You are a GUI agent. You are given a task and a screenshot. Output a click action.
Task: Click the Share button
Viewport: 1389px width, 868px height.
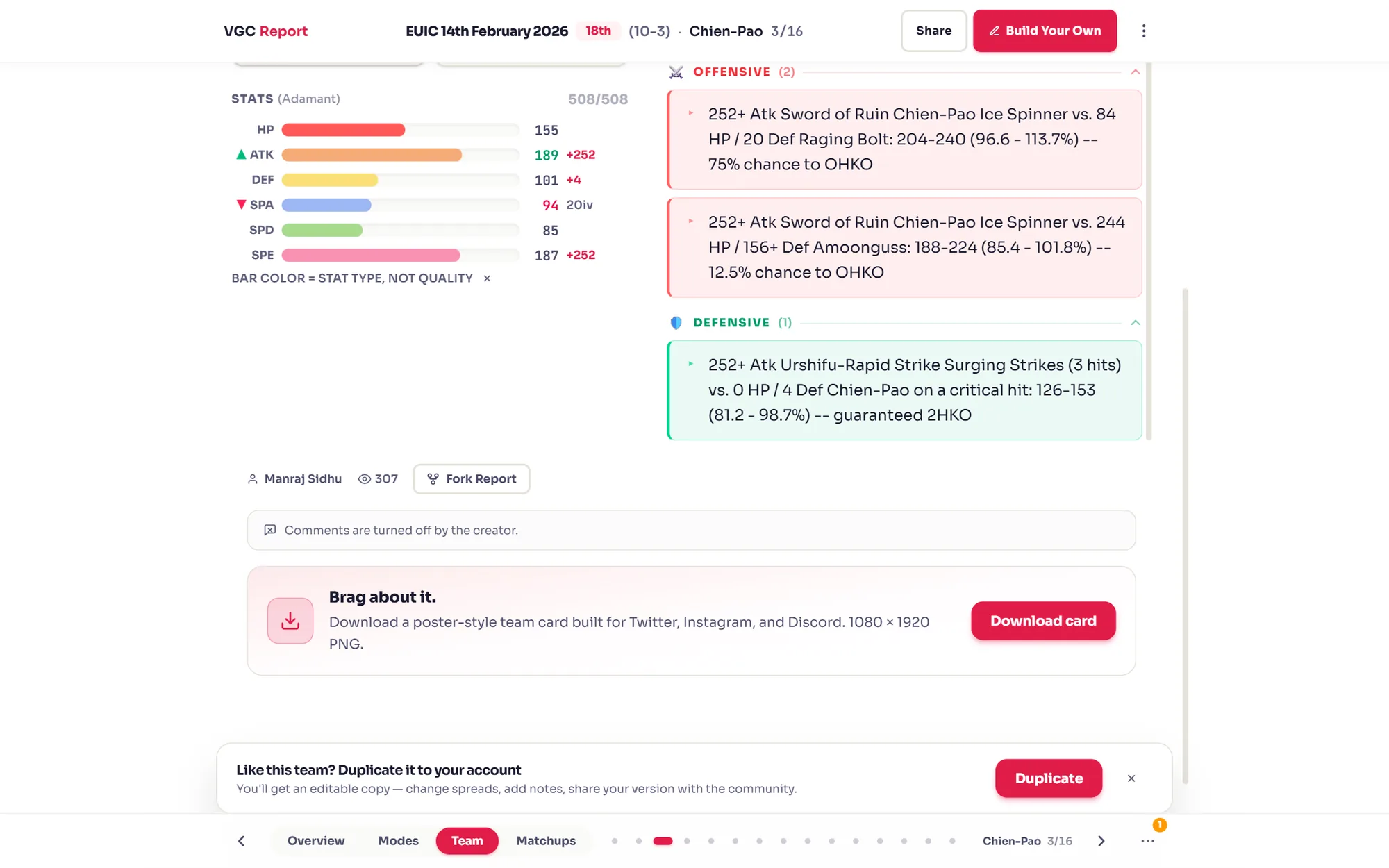click(x=933, y=31)
